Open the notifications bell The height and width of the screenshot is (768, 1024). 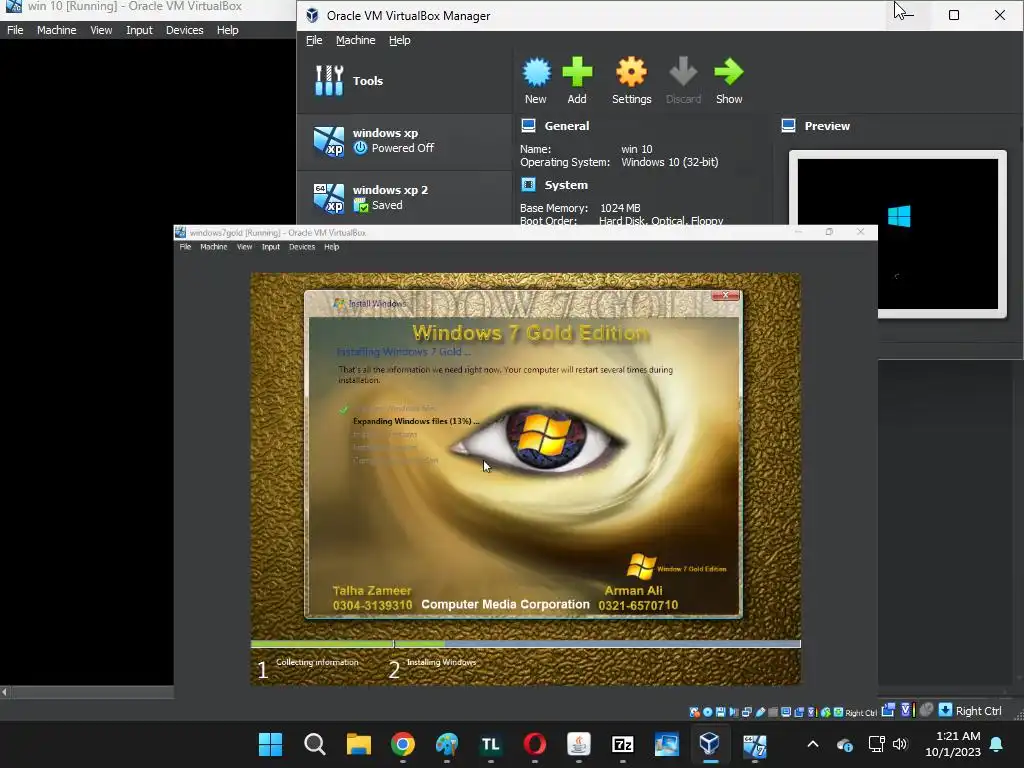pos(997,744)
